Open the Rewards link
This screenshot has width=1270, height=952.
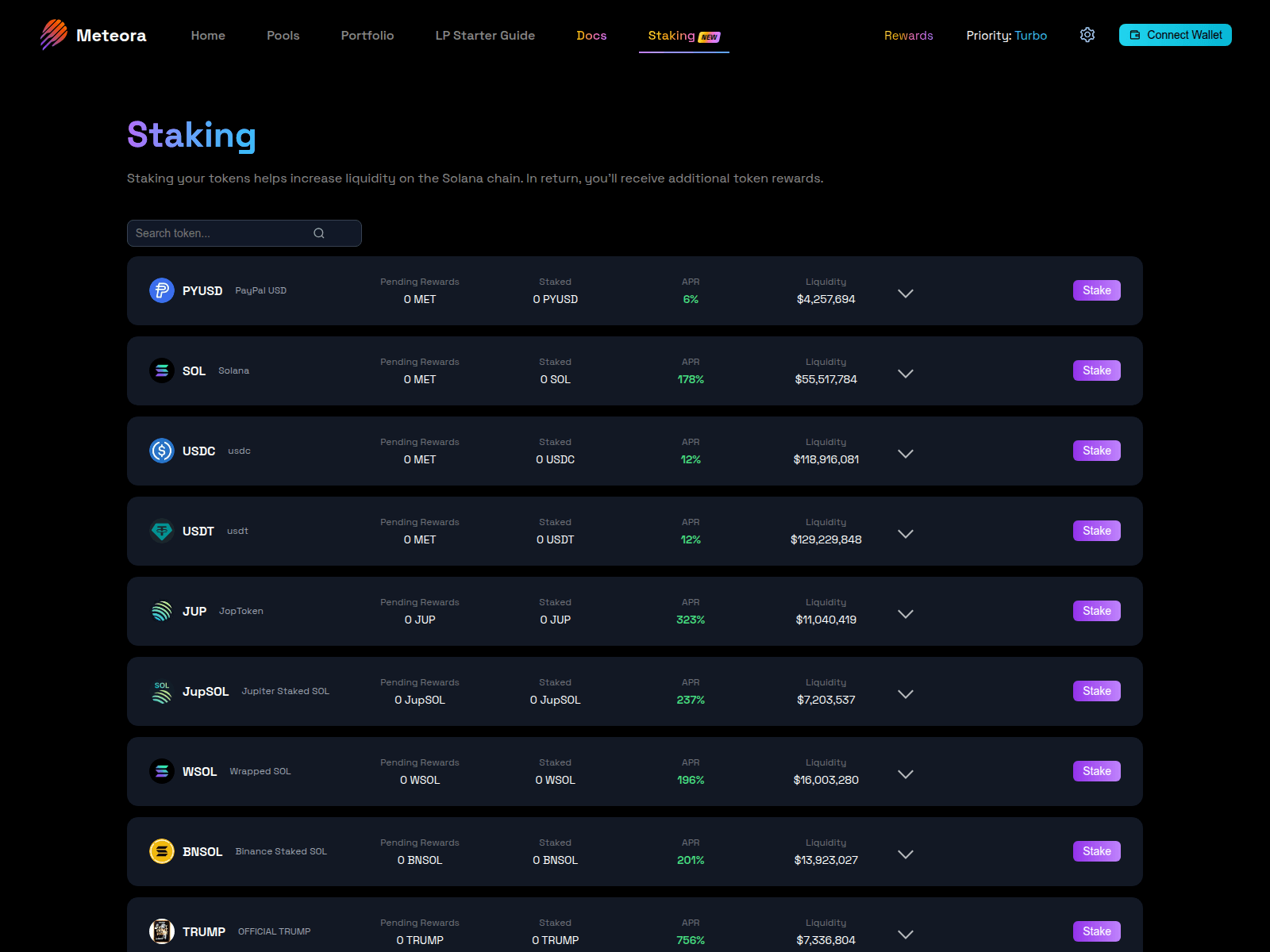(908, 35)
